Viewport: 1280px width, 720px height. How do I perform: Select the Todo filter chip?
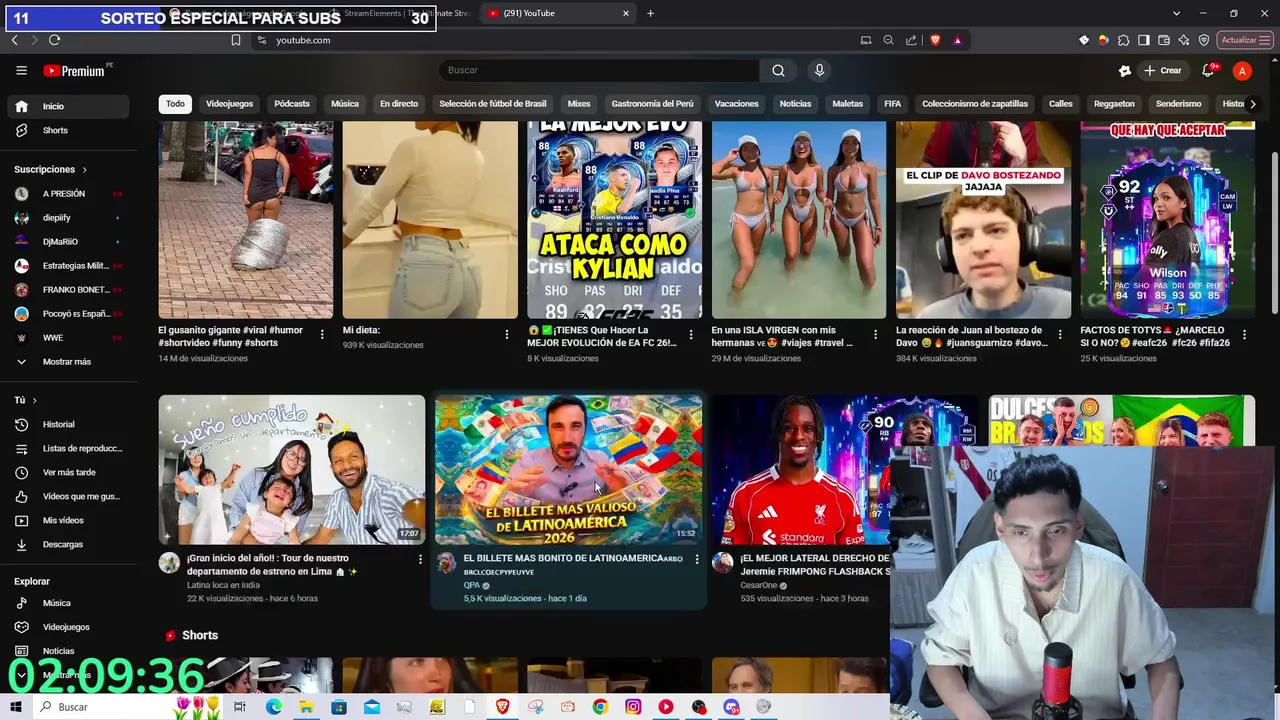pyautogui.click(x=175, y=104)
